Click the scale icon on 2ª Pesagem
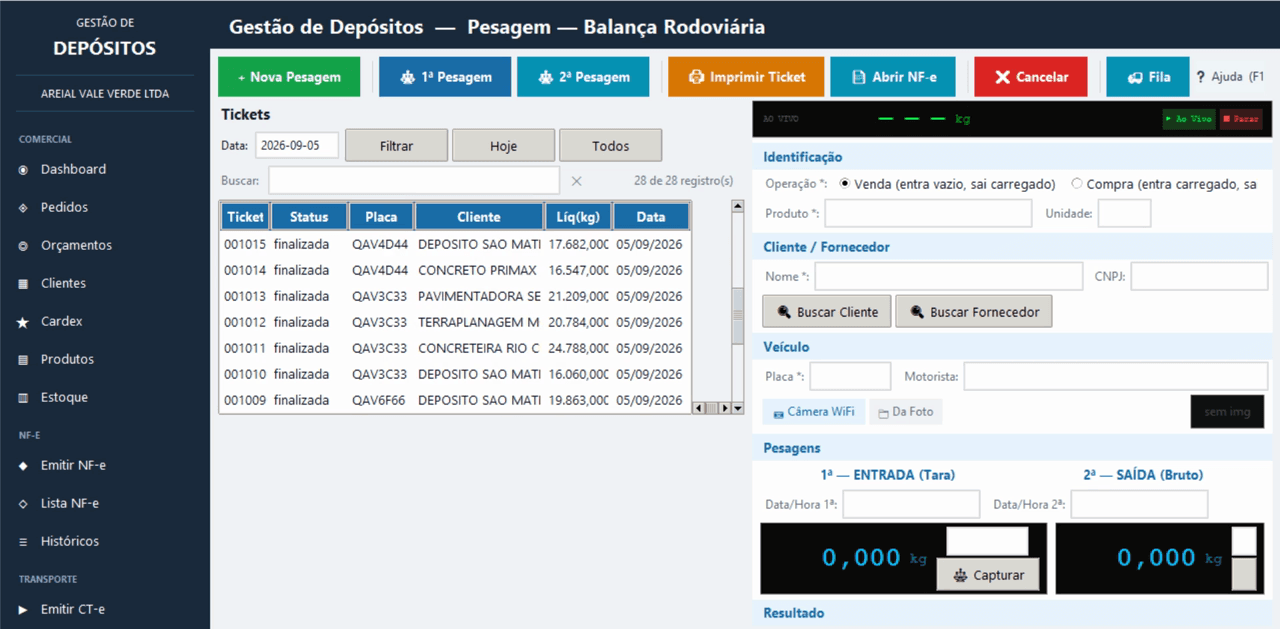 coord(545,77)
